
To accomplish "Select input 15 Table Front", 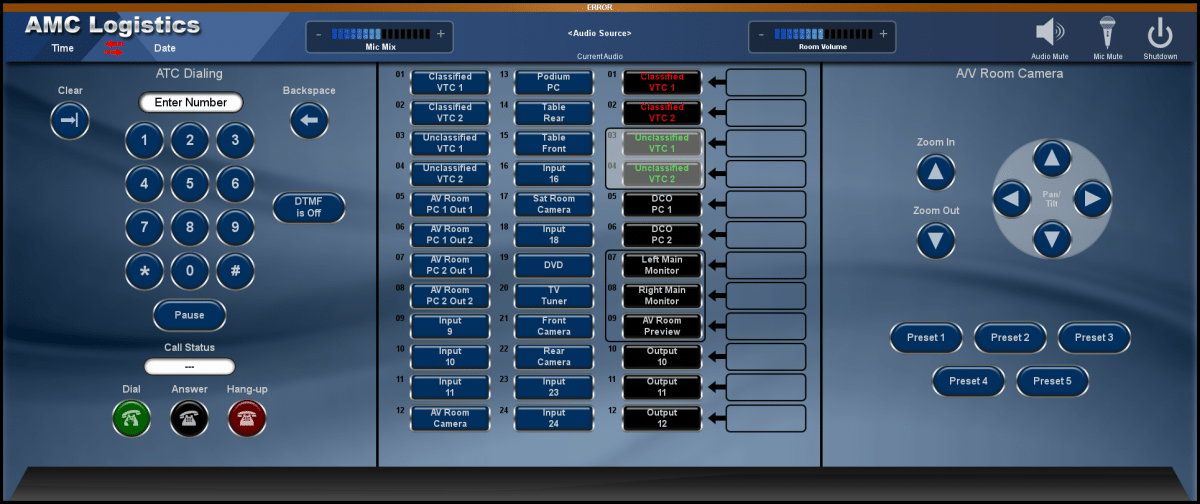I will pyautogui.click(x=554, y=143).
